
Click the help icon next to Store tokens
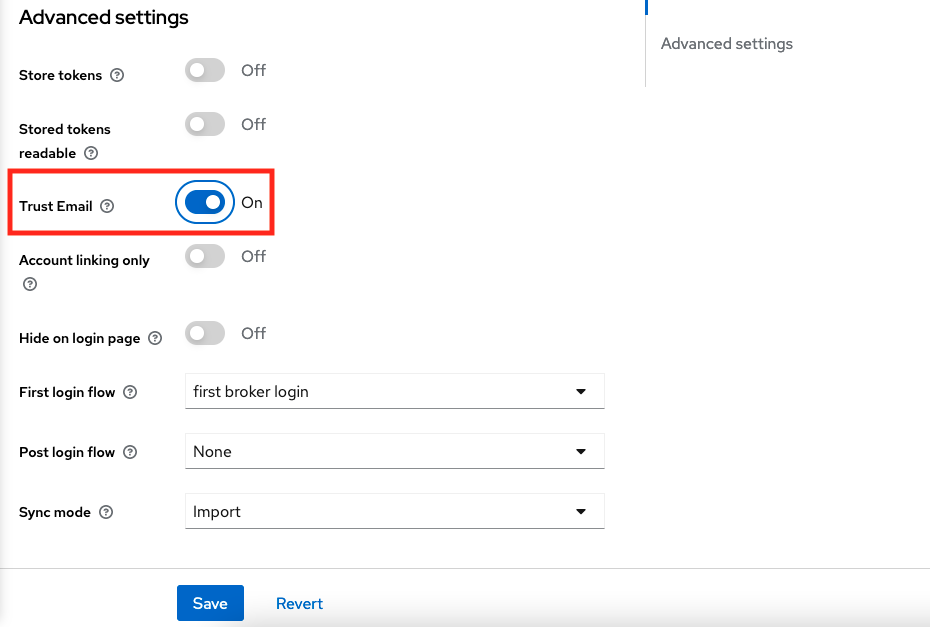coord(117,75)
